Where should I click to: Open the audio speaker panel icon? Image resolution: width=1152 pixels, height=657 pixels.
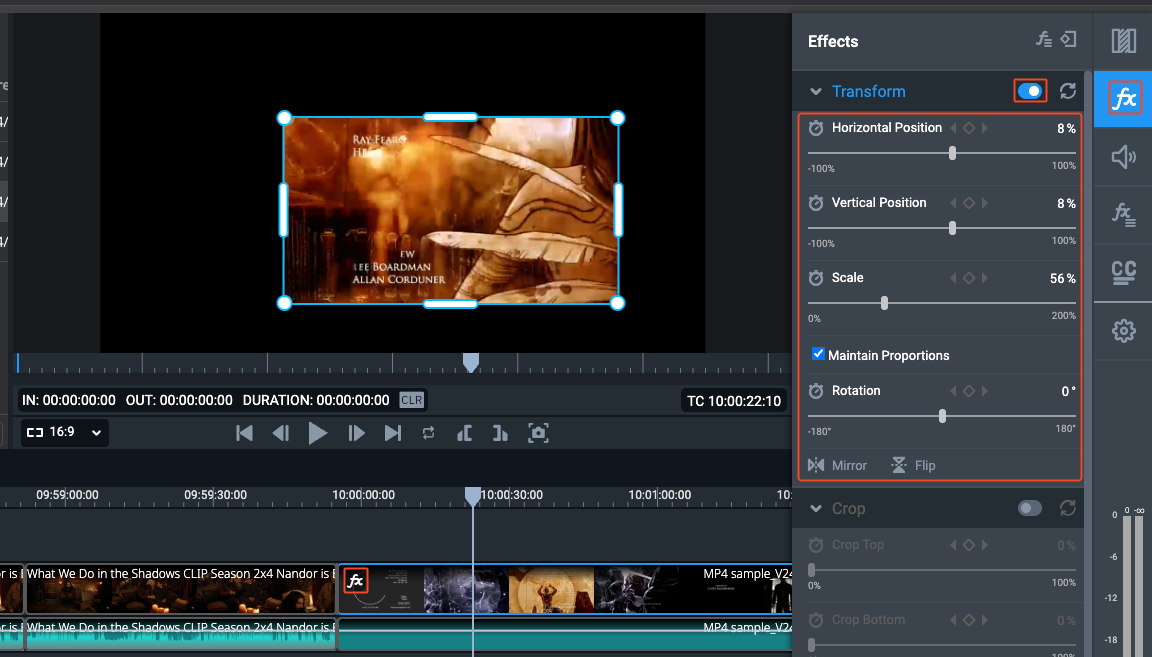pyautogui.click(x=1123, y=157)
